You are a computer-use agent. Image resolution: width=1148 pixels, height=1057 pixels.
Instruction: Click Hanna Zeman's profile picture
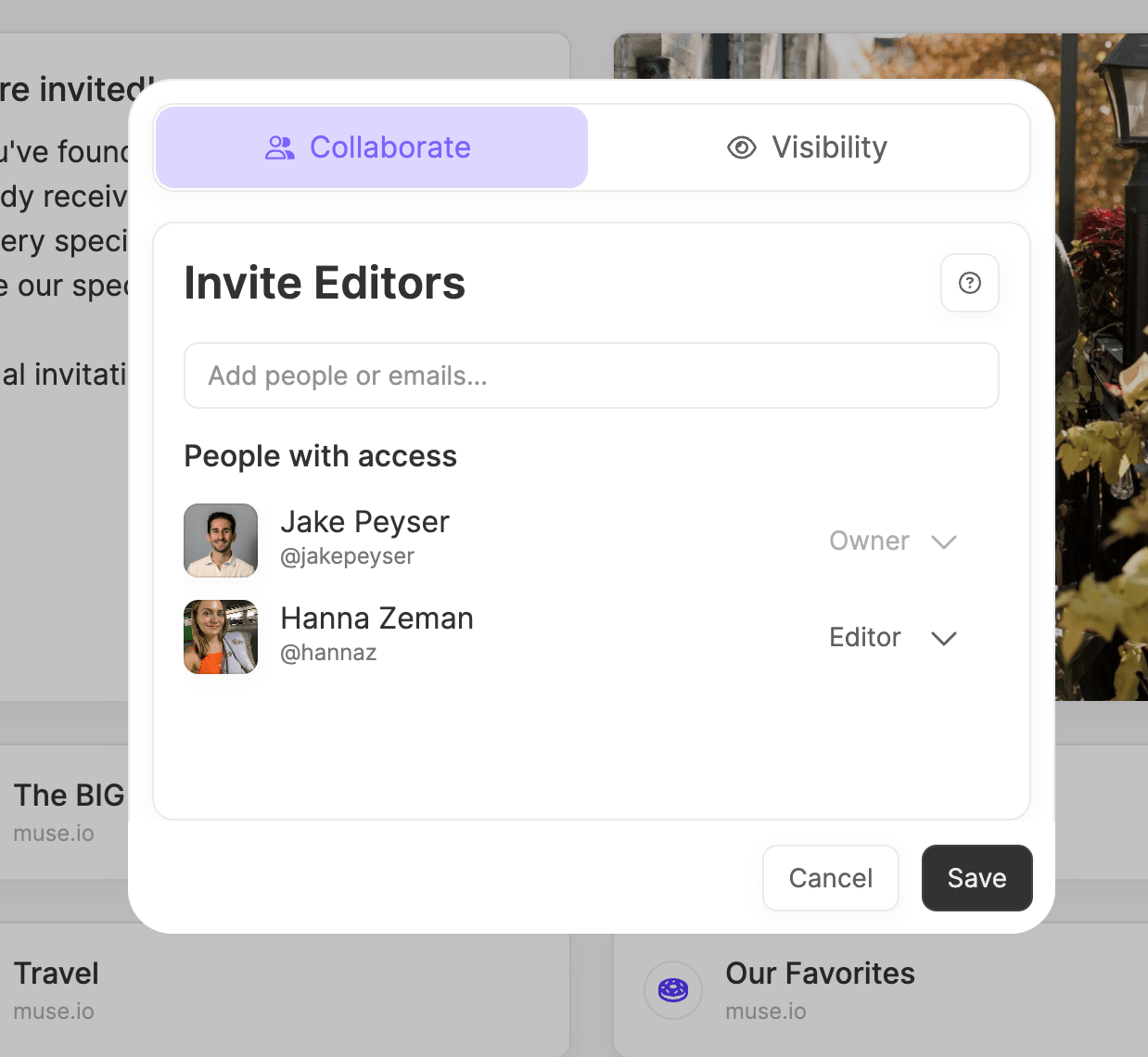coord(220,636)
